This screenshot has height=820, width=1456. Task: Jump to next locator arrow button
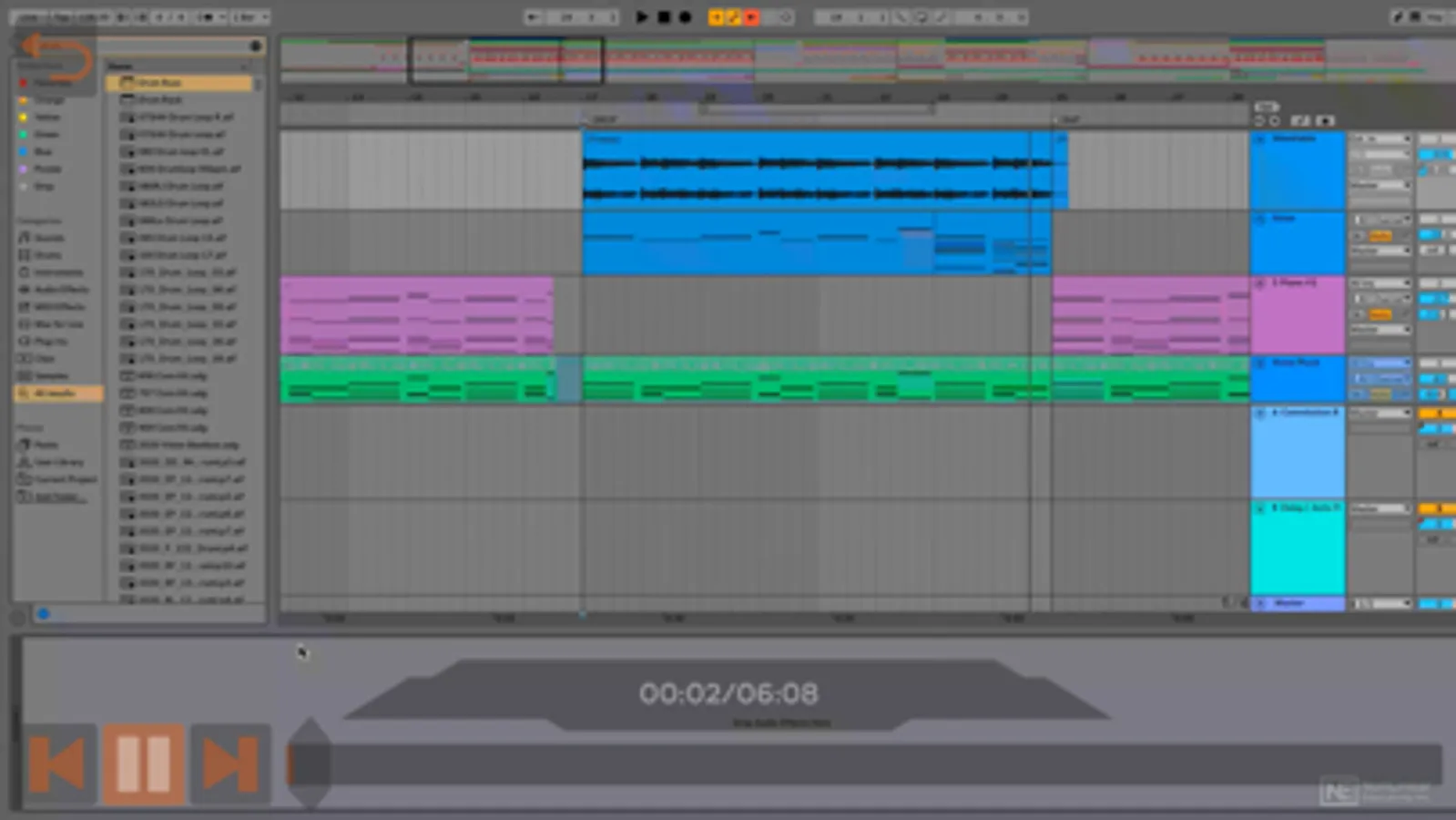coord(1274,120)
